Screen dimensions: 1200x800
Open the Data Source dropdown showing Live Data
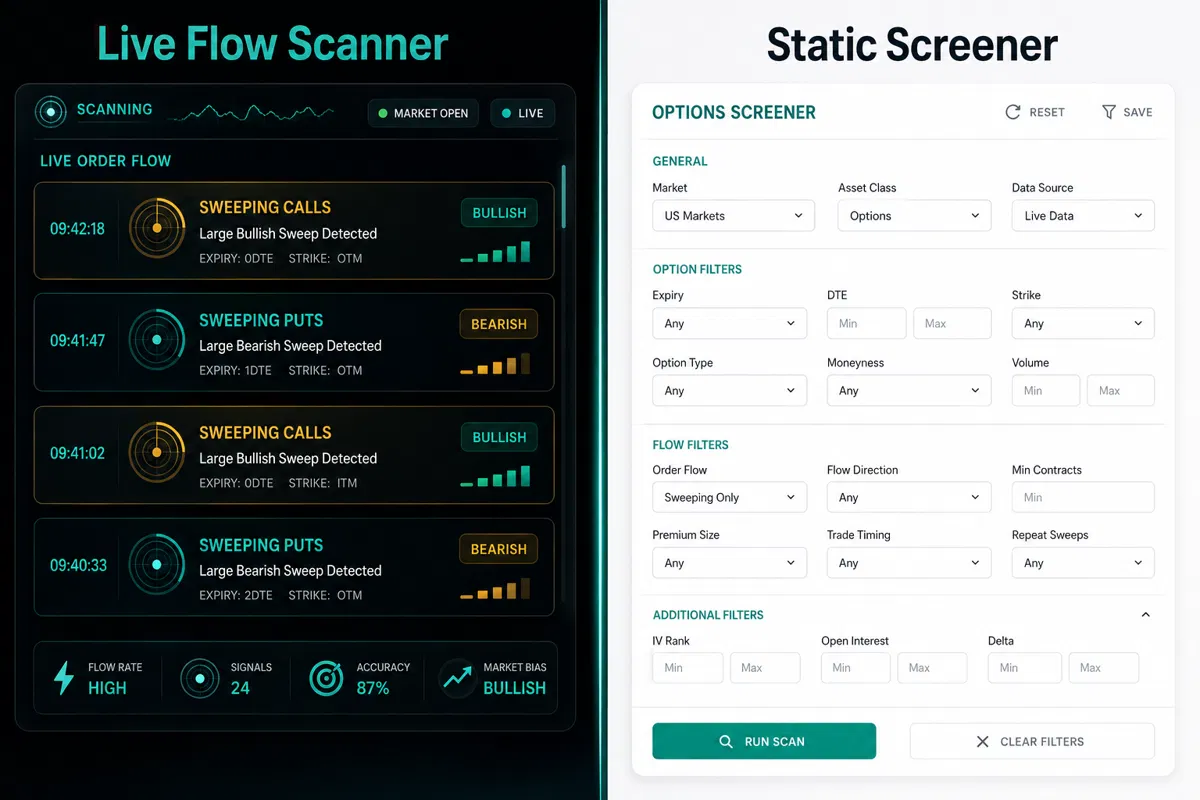[1083, 216]
